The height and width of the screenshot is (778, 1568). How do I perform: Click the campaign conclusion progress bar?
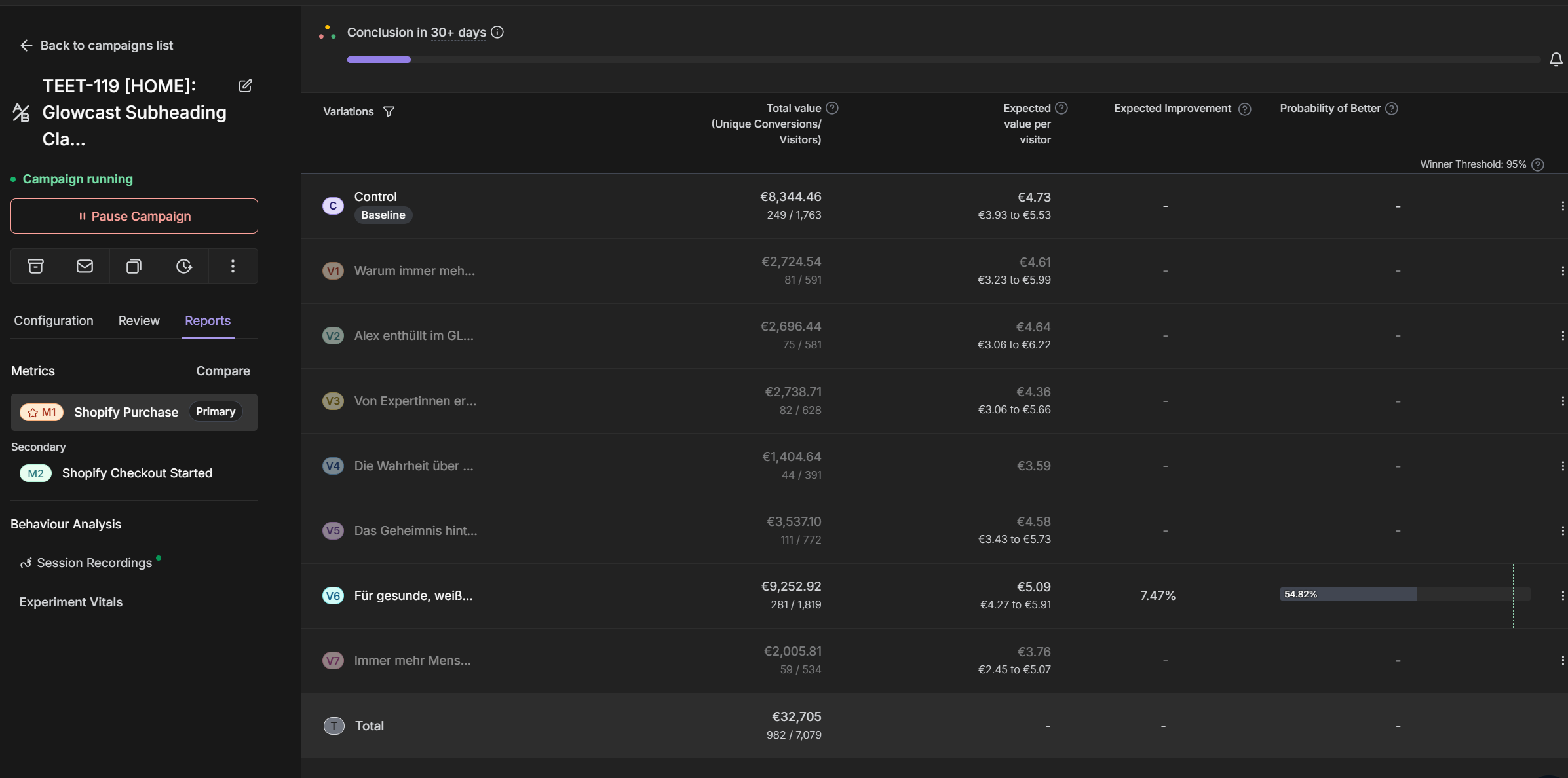coord(942,60)
